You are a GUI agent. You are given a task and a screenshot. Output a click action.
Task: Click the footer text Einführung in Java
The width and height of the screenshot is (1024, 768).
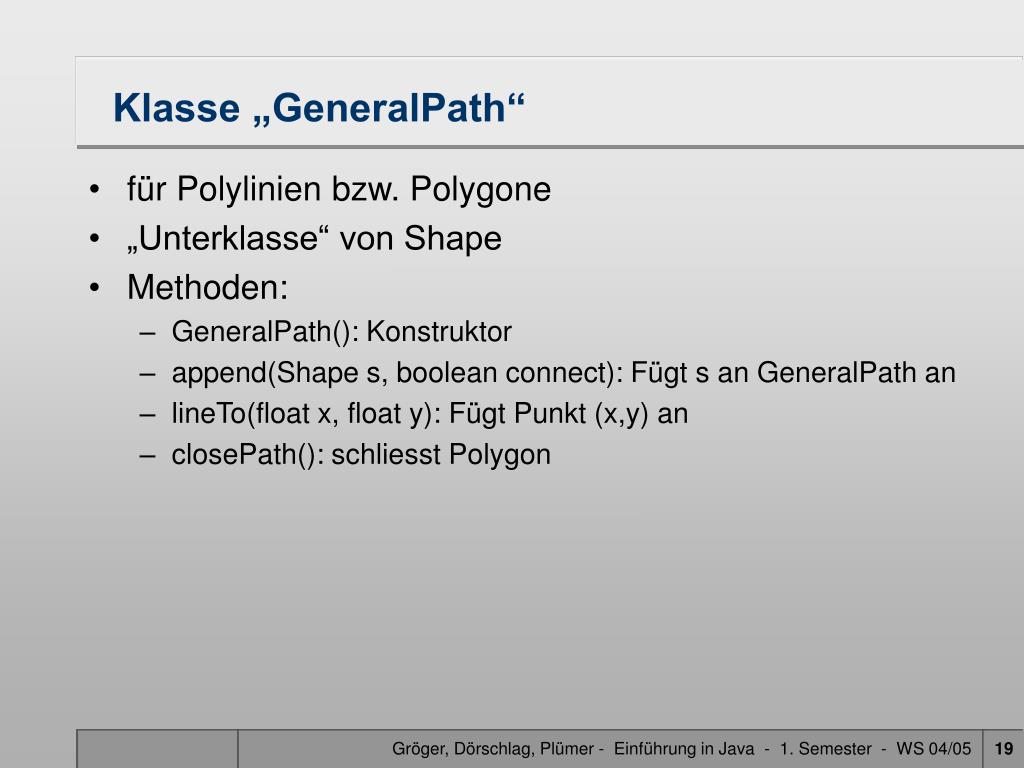coord(684,748)
